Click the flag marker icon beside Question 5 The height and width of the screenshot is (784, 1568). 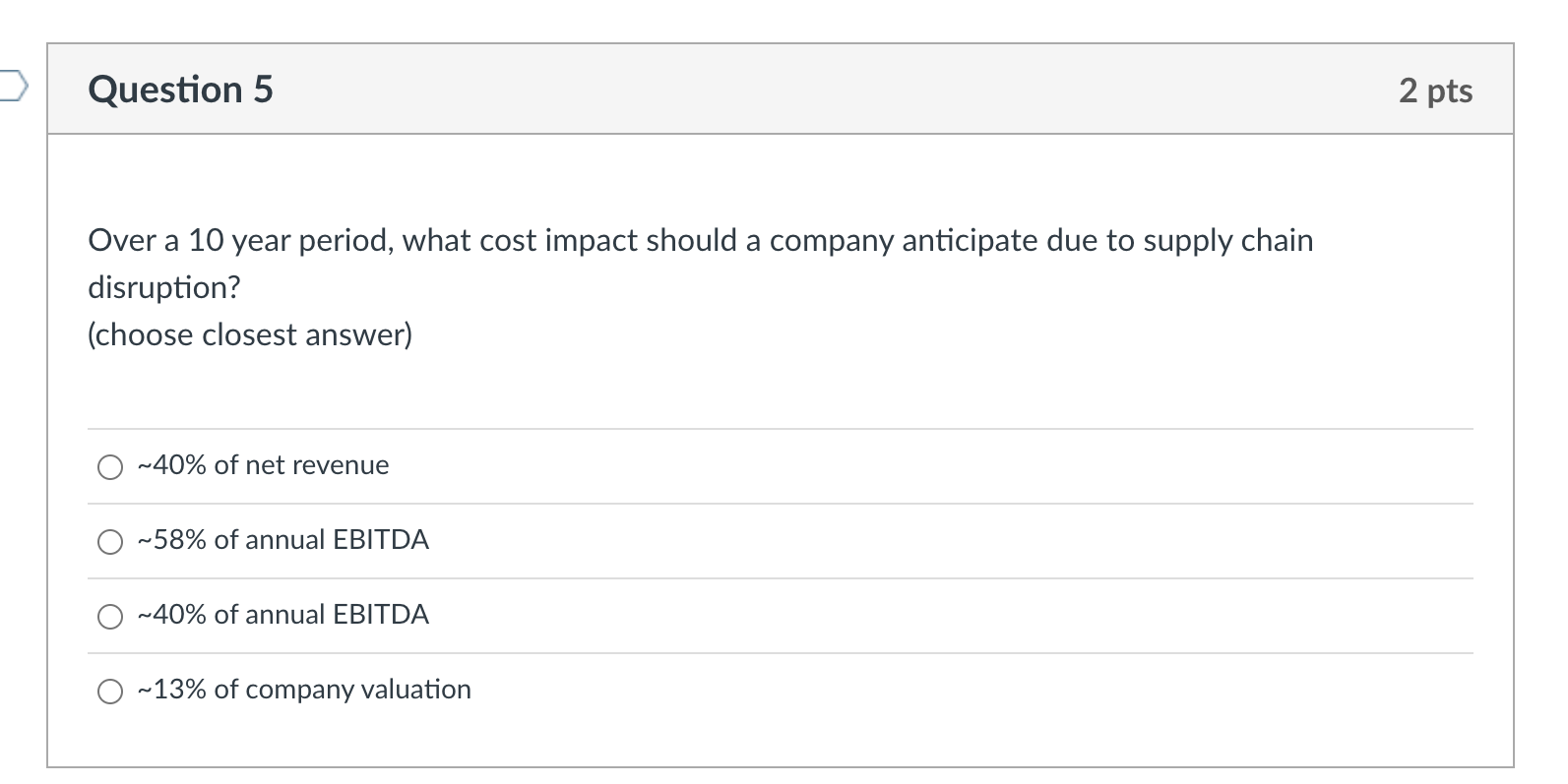12,88
